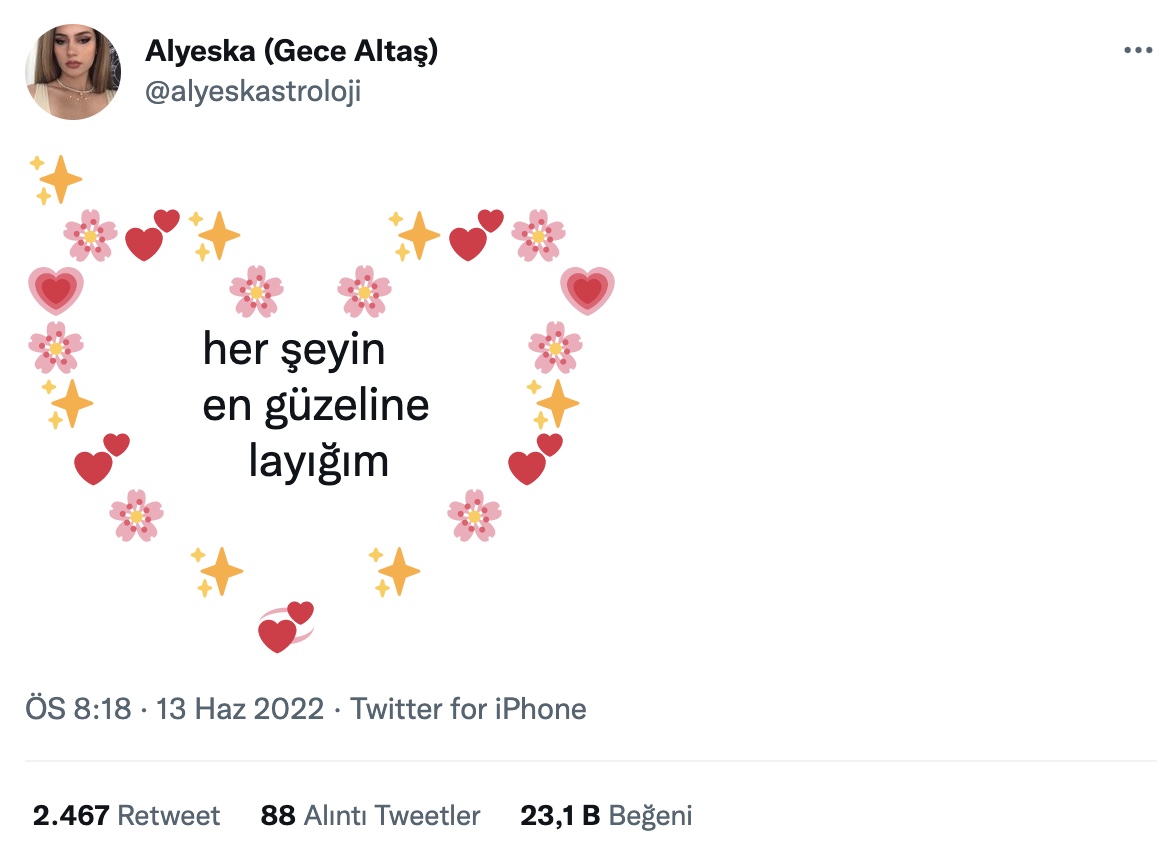Click the sparkles emoji right of the bottom hearts
The width and height of the screenshot is (1176, 854).
[394, 572]
